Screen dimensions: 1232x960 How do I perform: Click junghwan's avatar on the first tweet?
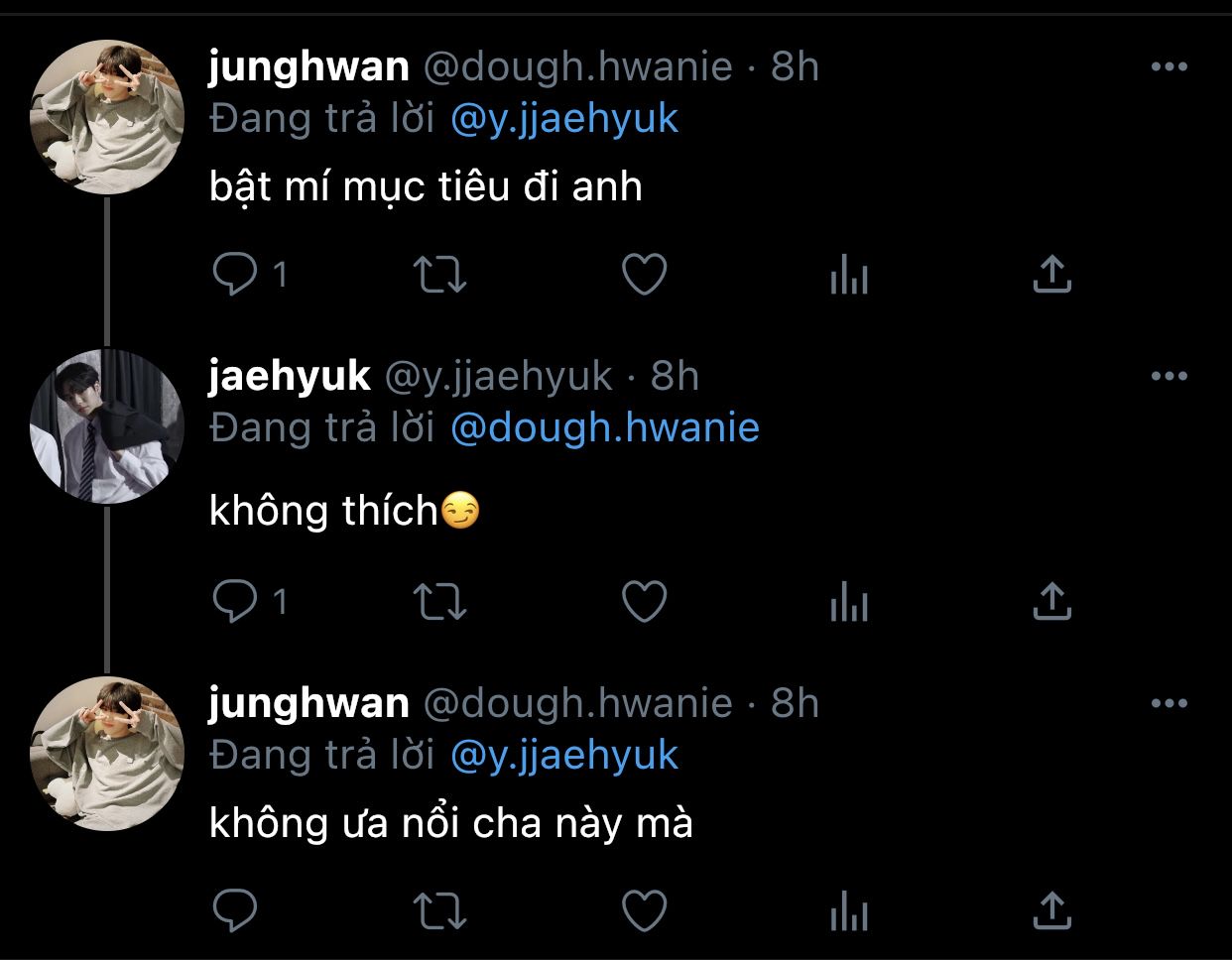pyautogui.click(x=107, y=117)
